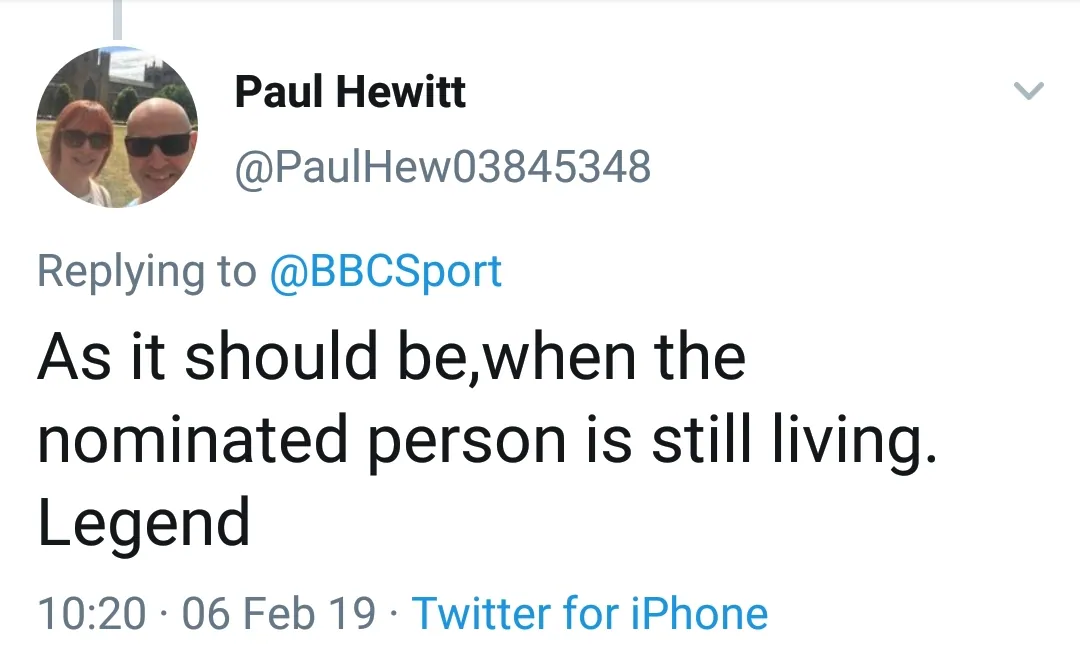Click the "Replying to" label text
1080x656 pixels.
point(146,272)
